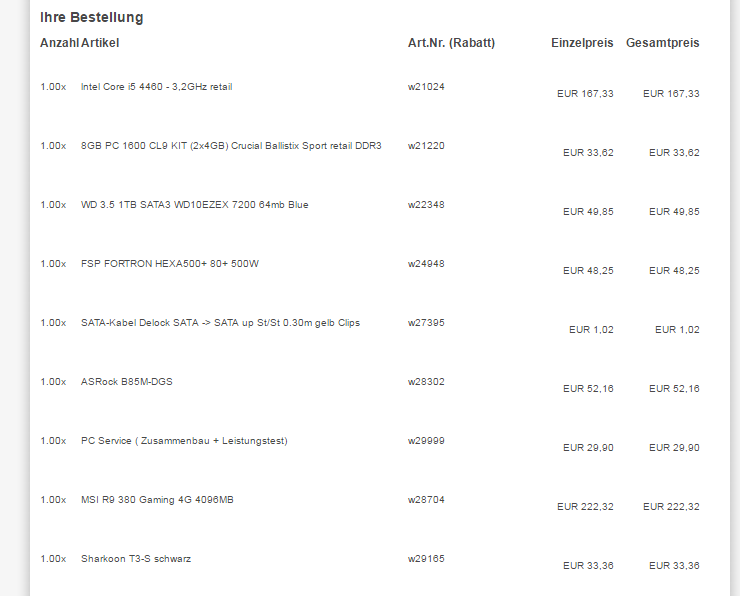Click article number w21024

pos(426,87)
